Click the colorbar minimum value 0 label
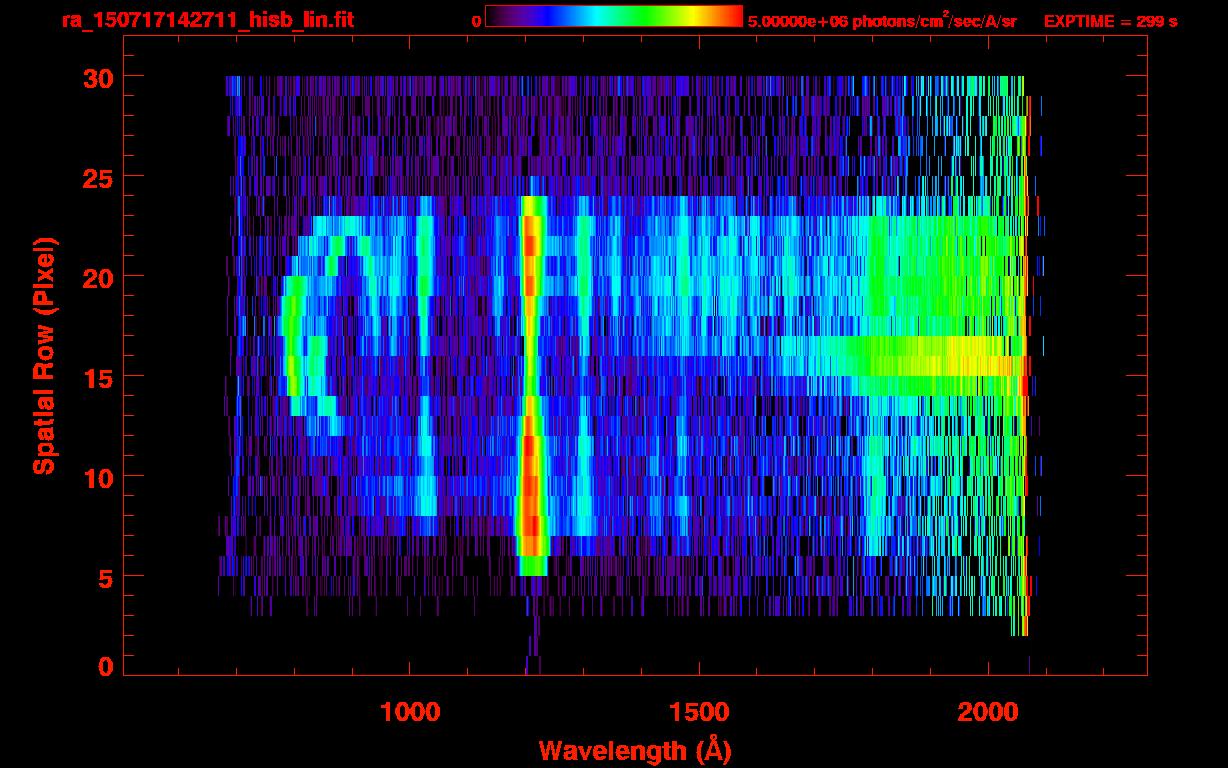Image resolution: width=1228 pixels, height=768 pixels. [476, 21]
